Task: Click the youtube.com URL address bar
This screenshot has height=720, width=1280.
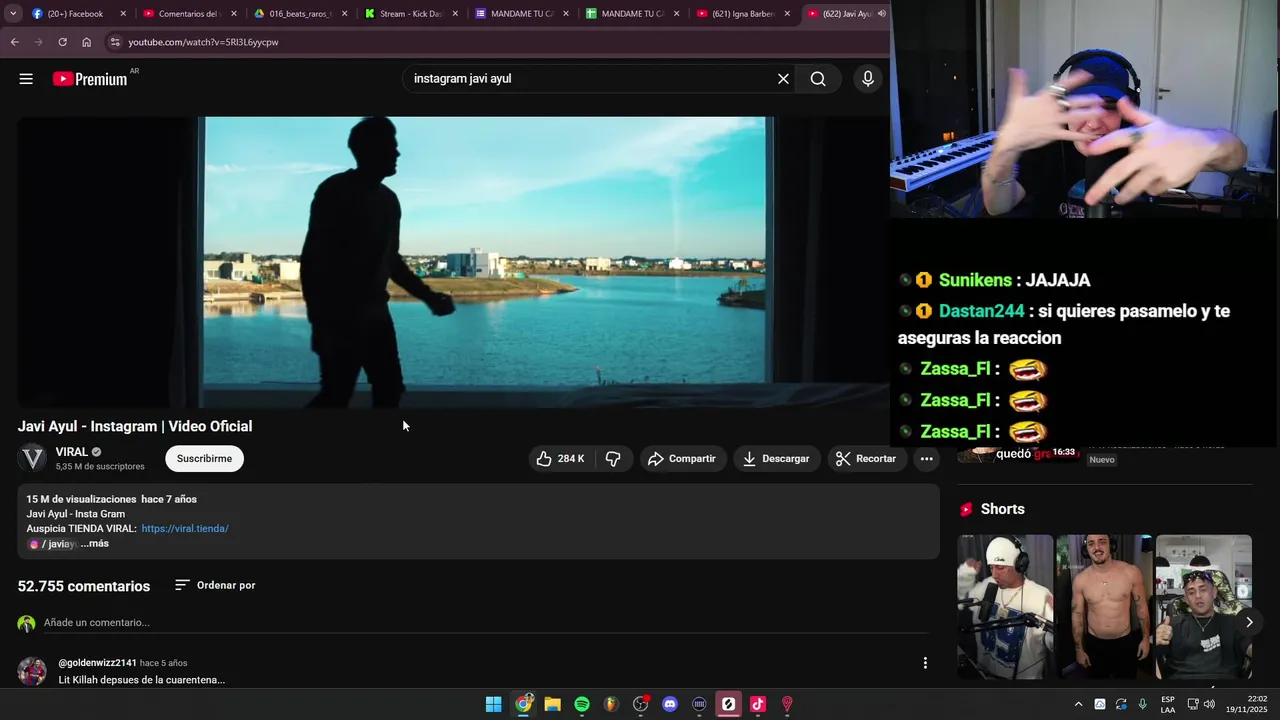Action: (x=203, y=42)
